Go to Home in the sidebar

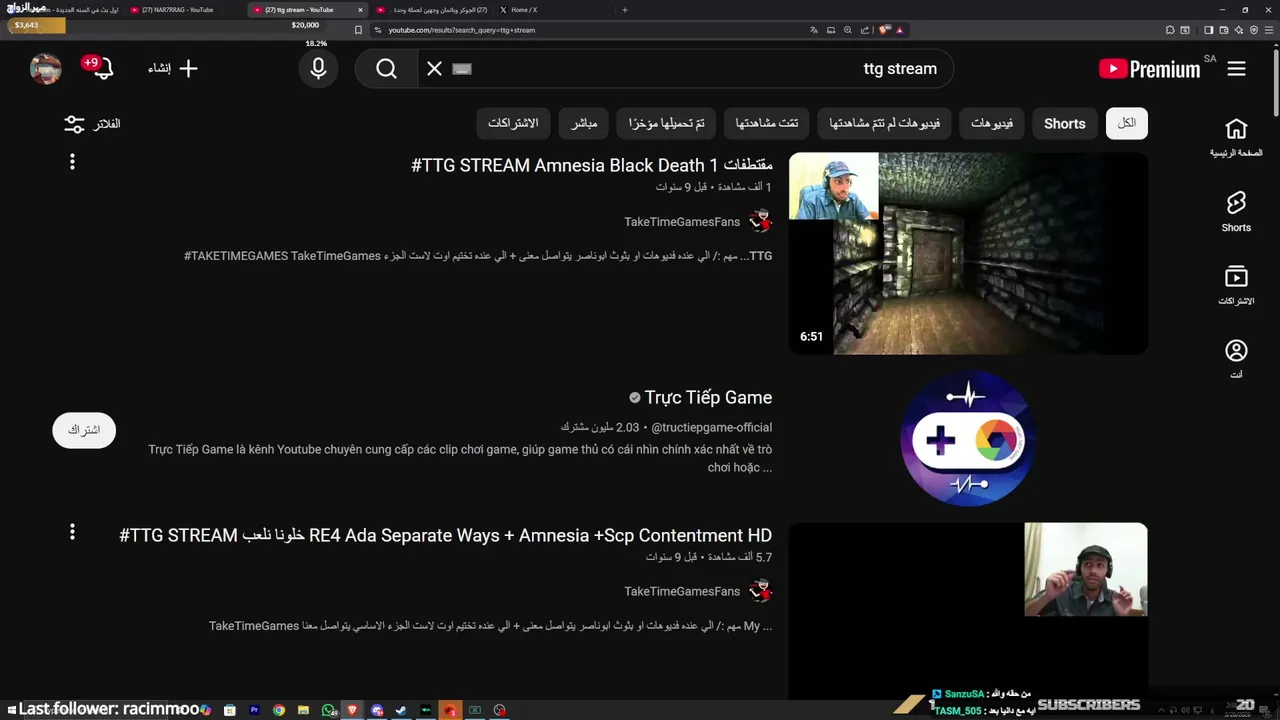1236,137
